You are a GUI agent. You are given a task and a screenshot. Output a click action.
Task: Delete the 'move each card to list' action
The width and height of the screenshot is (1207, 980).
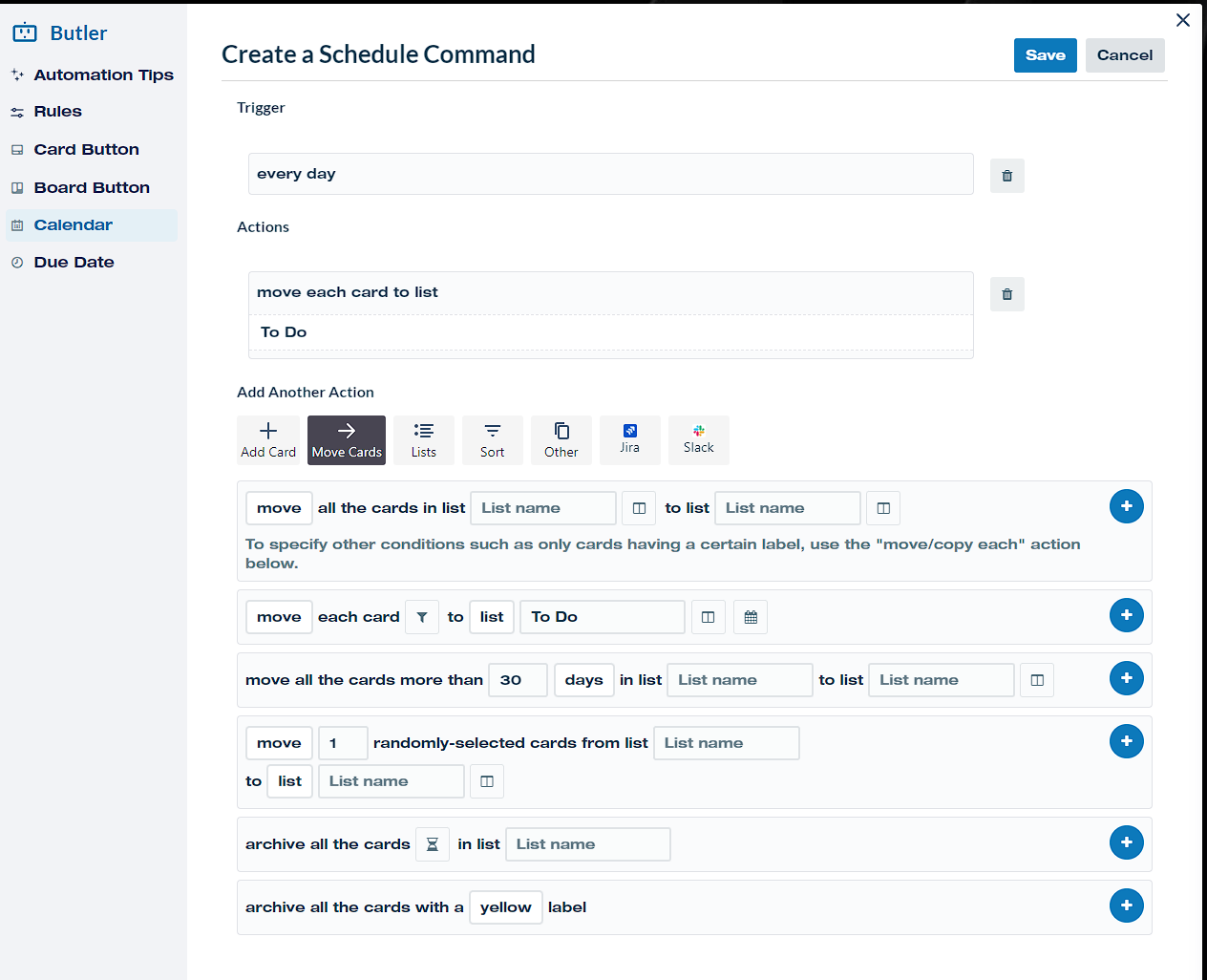pyautogui.click(x=1006, y=294)
